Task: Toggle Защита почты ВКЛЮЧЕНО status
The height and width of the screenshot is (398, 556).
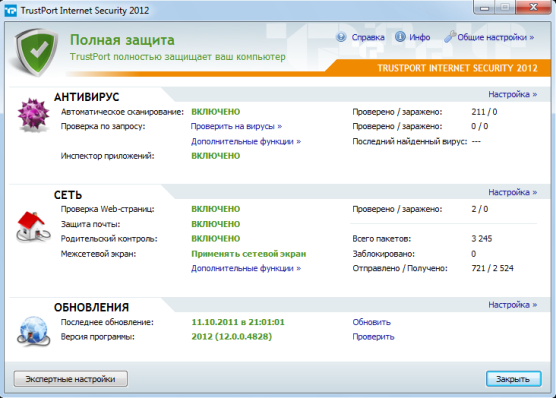Action: coord(216,224)
